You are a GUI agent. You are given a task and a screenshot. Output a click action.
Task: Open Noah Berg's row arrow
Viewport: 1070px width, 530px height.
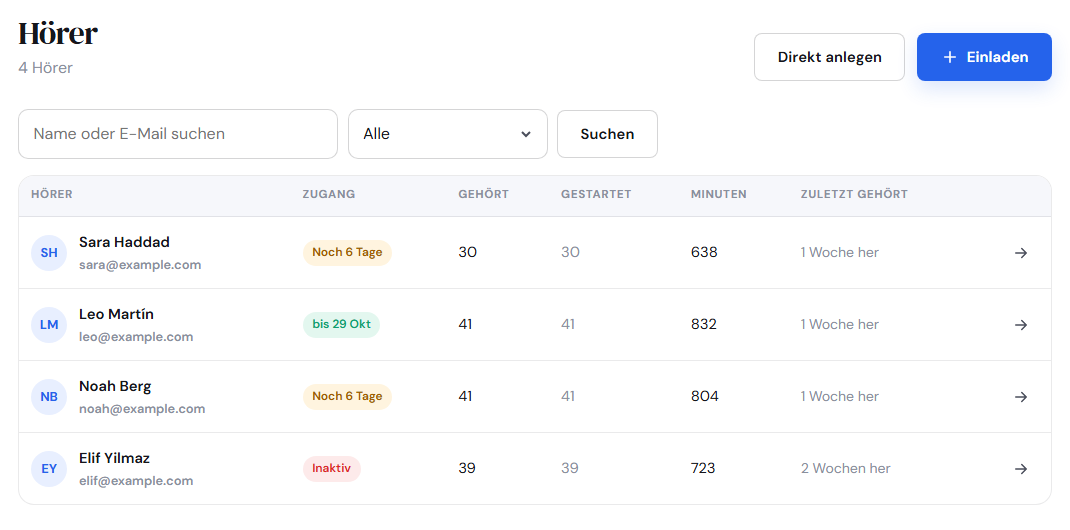pyautogui.click(x=1021, y=397)
